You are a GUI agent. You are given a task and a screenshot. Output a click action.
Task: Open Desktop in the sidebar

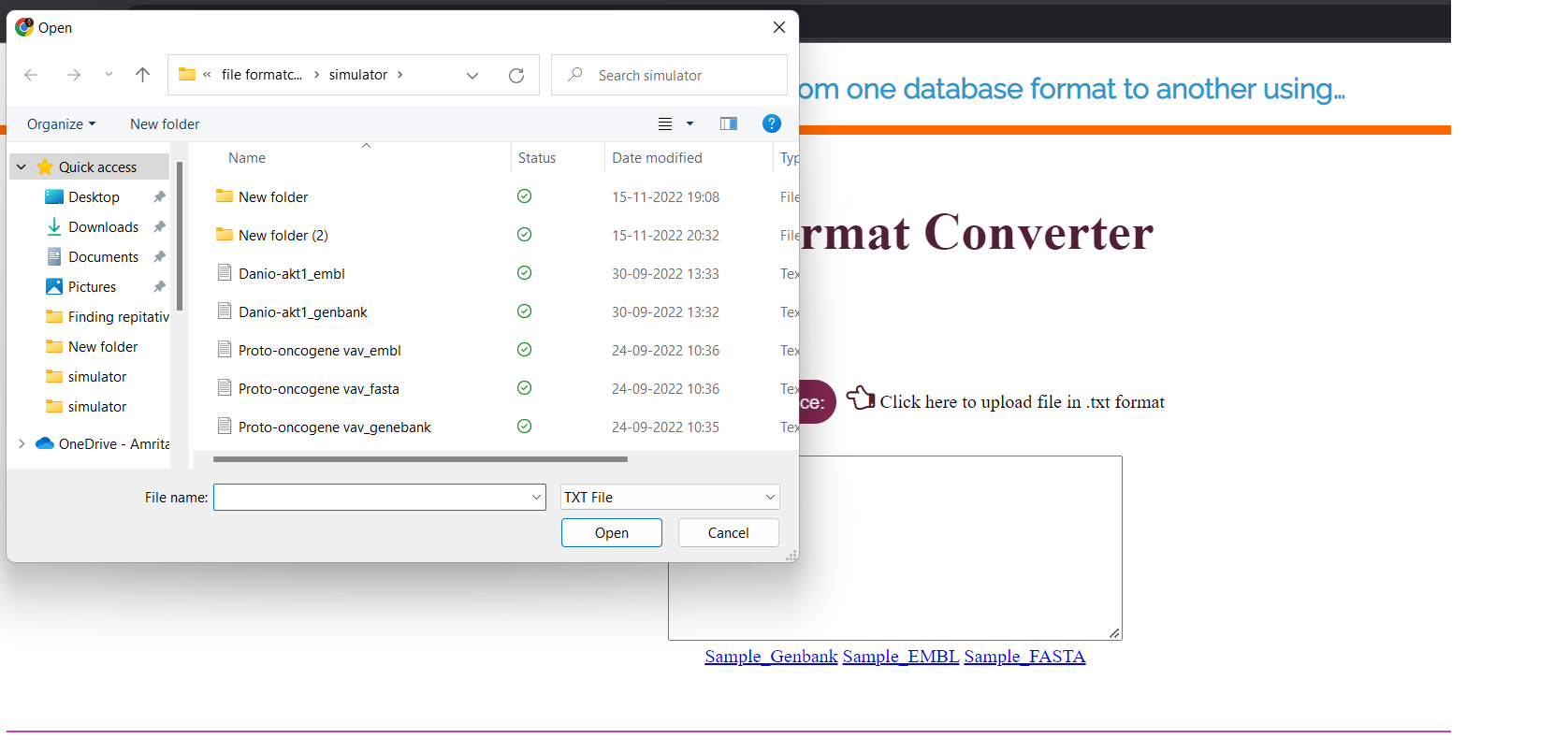(94, 196)
